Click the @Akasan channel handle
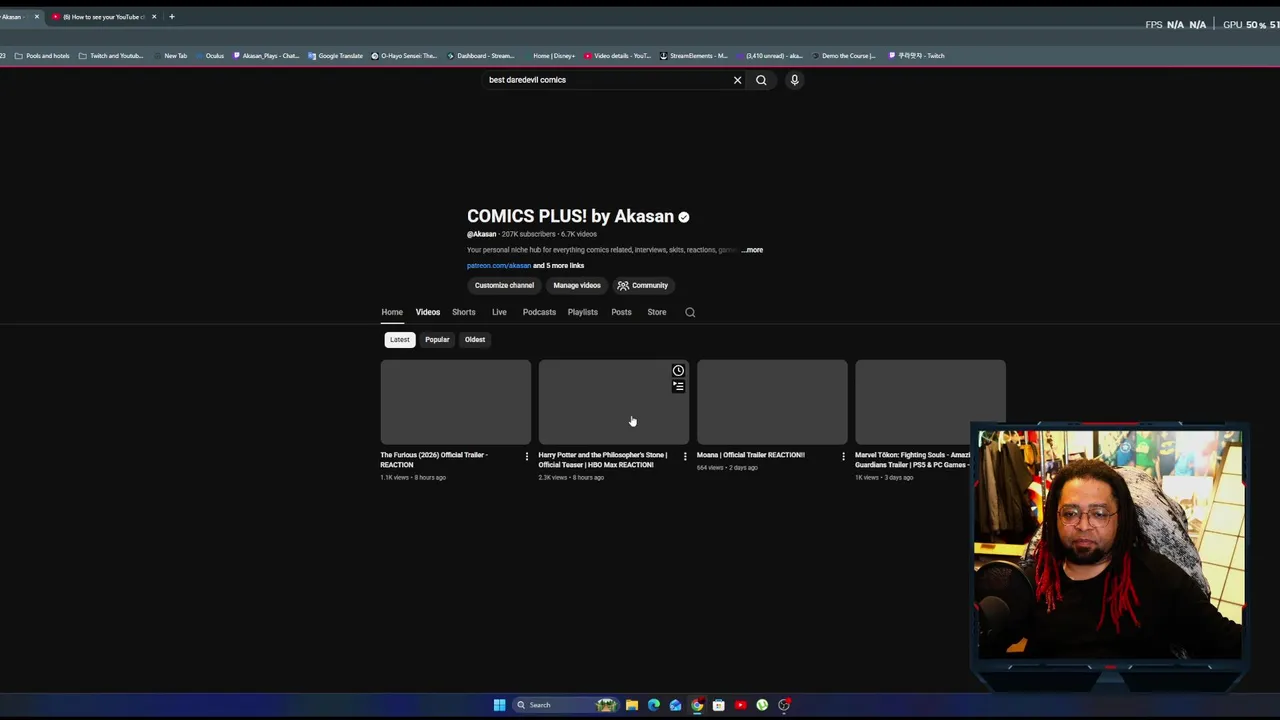Image resolution: width=1280 pixels, height=720 pixels. point(482,234)
